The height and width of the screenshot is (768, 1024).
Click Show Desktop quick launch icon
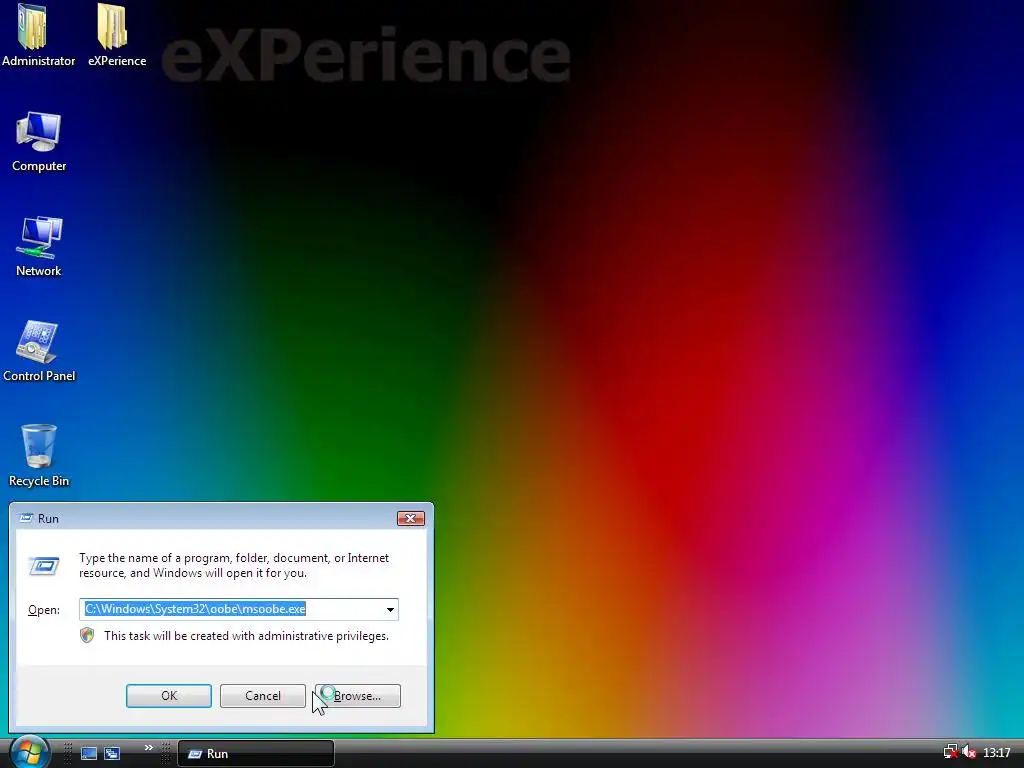pos(89,754)
